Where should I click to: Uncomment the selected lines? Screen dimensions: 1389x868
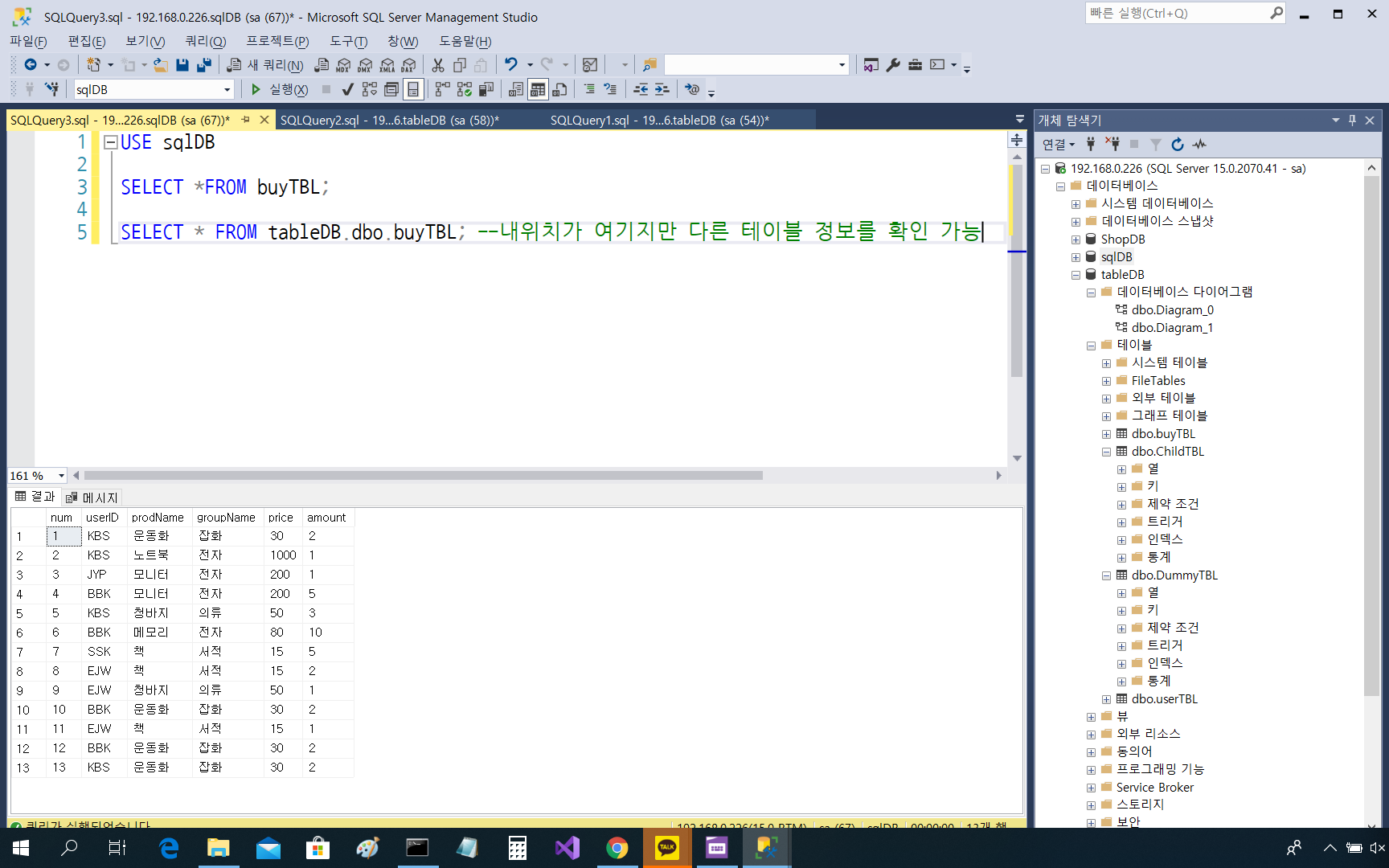click(x=610, y=89)
